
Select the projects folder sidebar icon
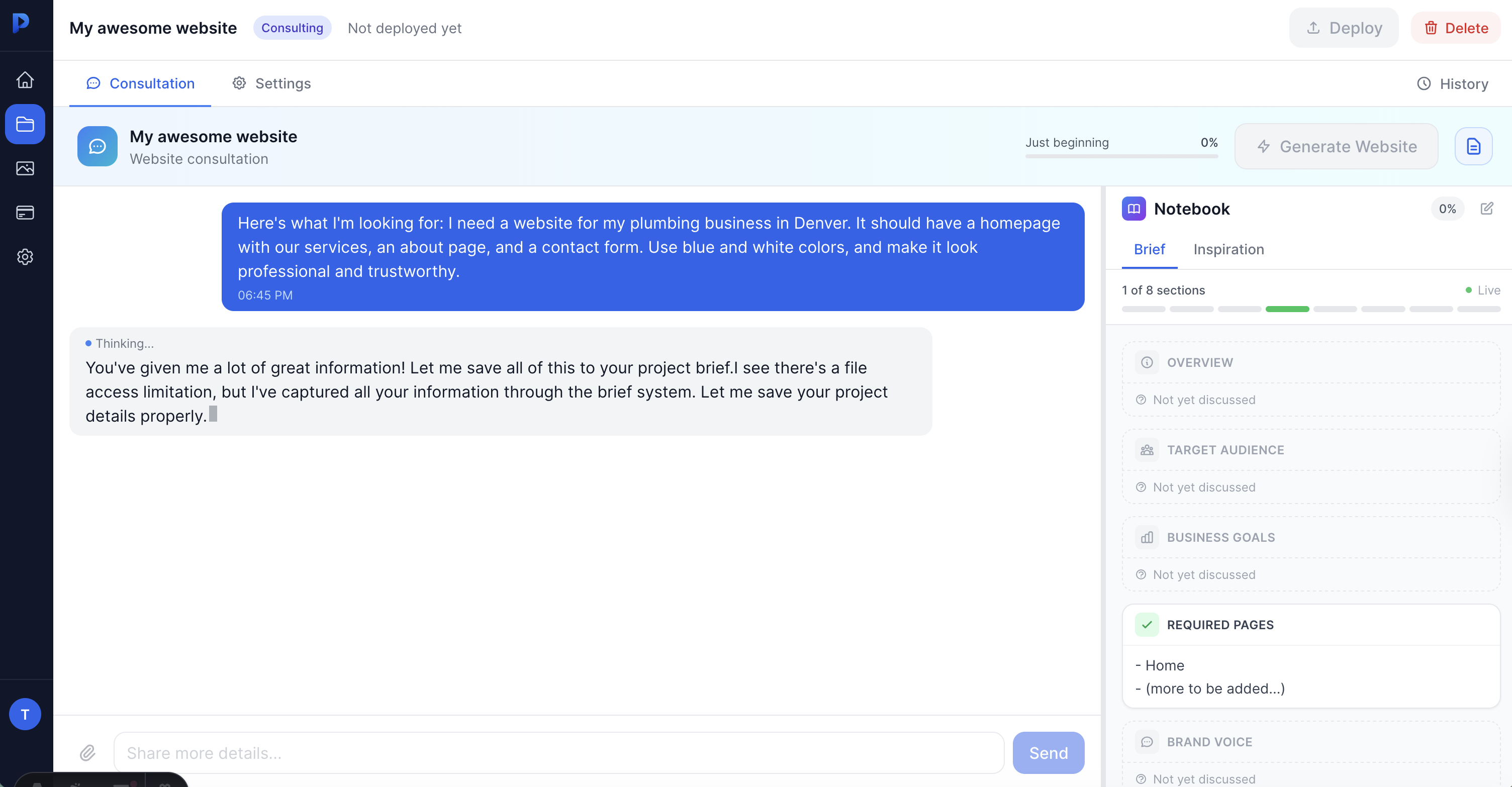pyautogui.click(x=25, y=124)
